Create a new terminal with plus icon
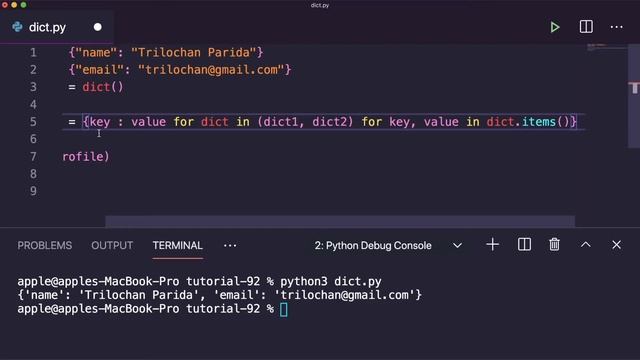This screenshot has height=360, width=640. click(x=493, y=245)
